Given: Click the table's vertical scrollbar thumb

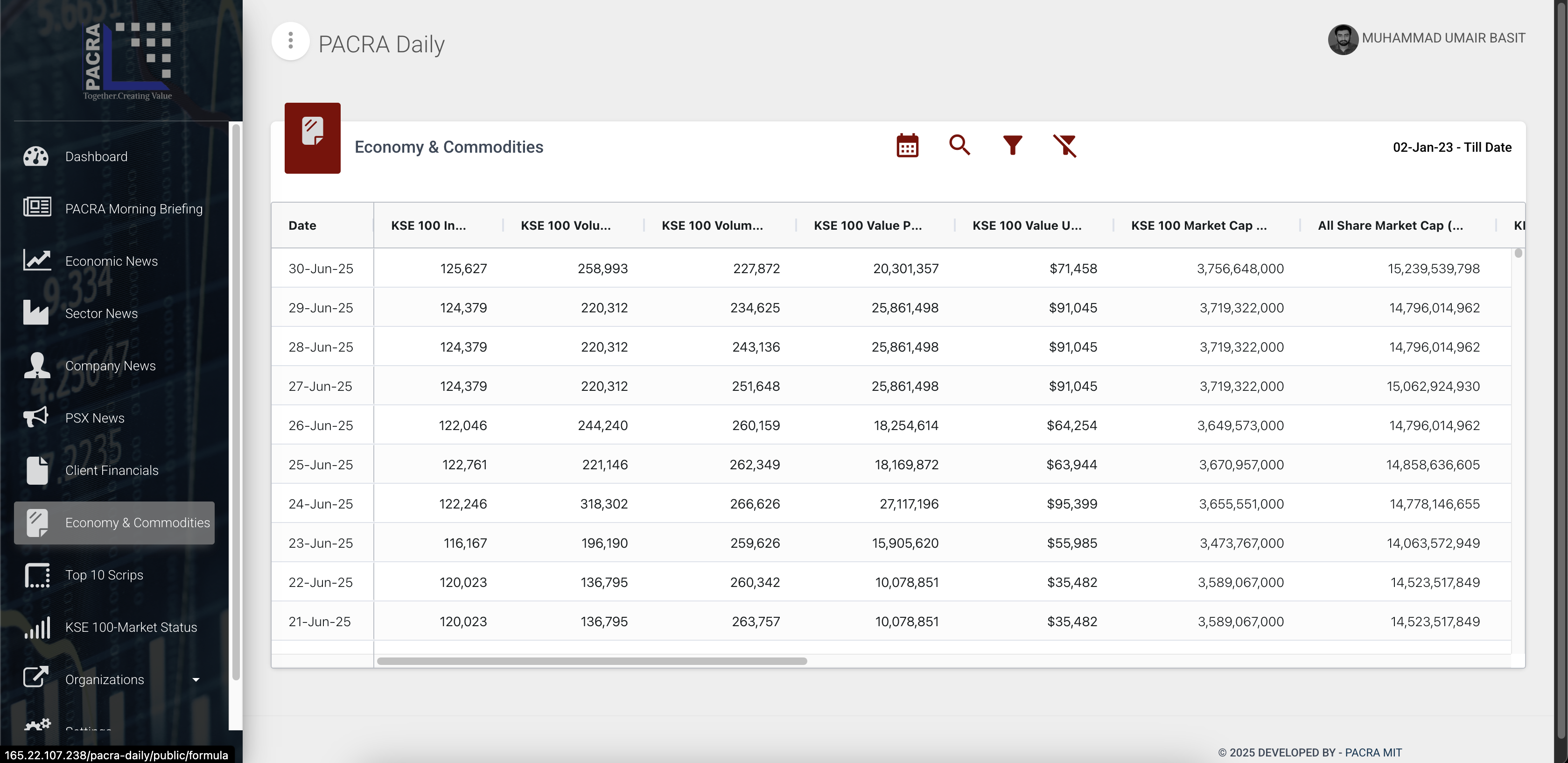Looking at the screenshot, I should coord(1518,253).
